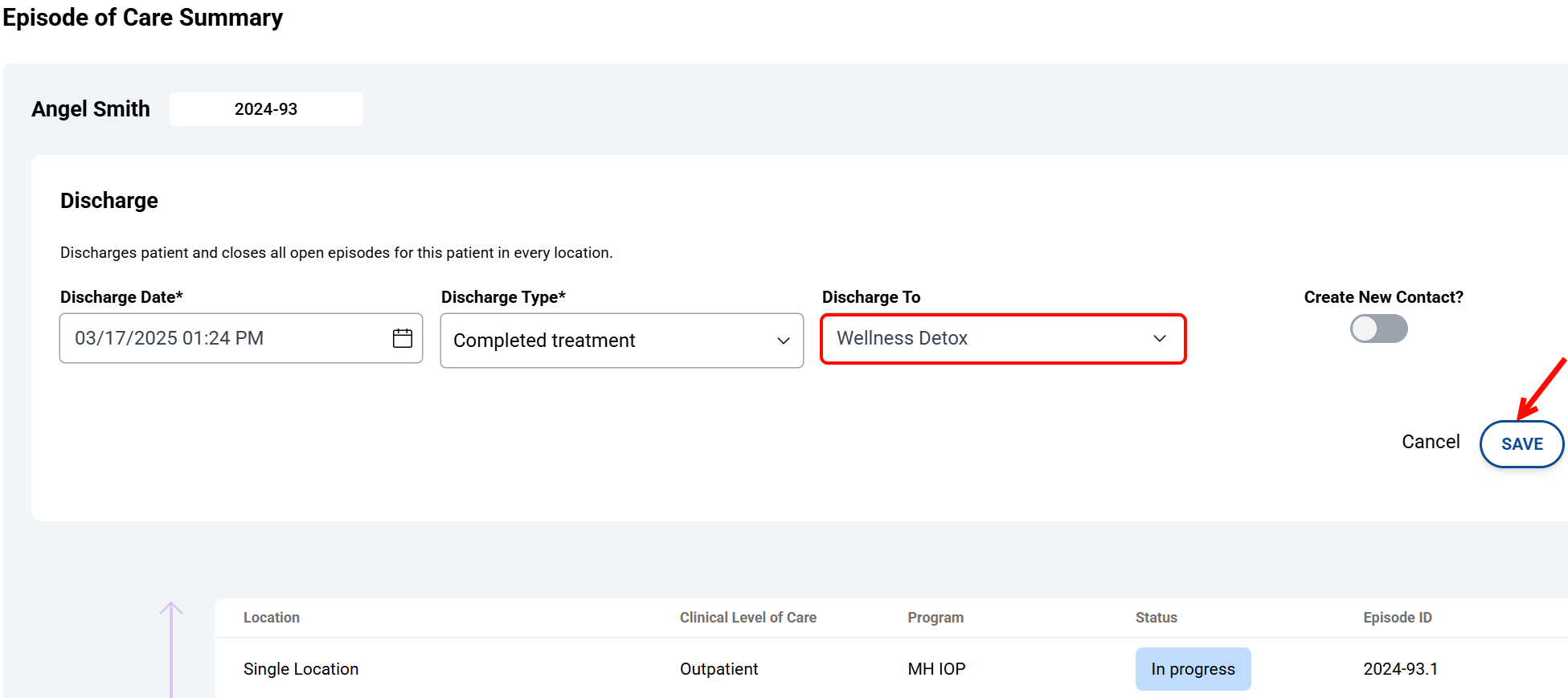Click the SAVE button

click(x=1521, y=444)
